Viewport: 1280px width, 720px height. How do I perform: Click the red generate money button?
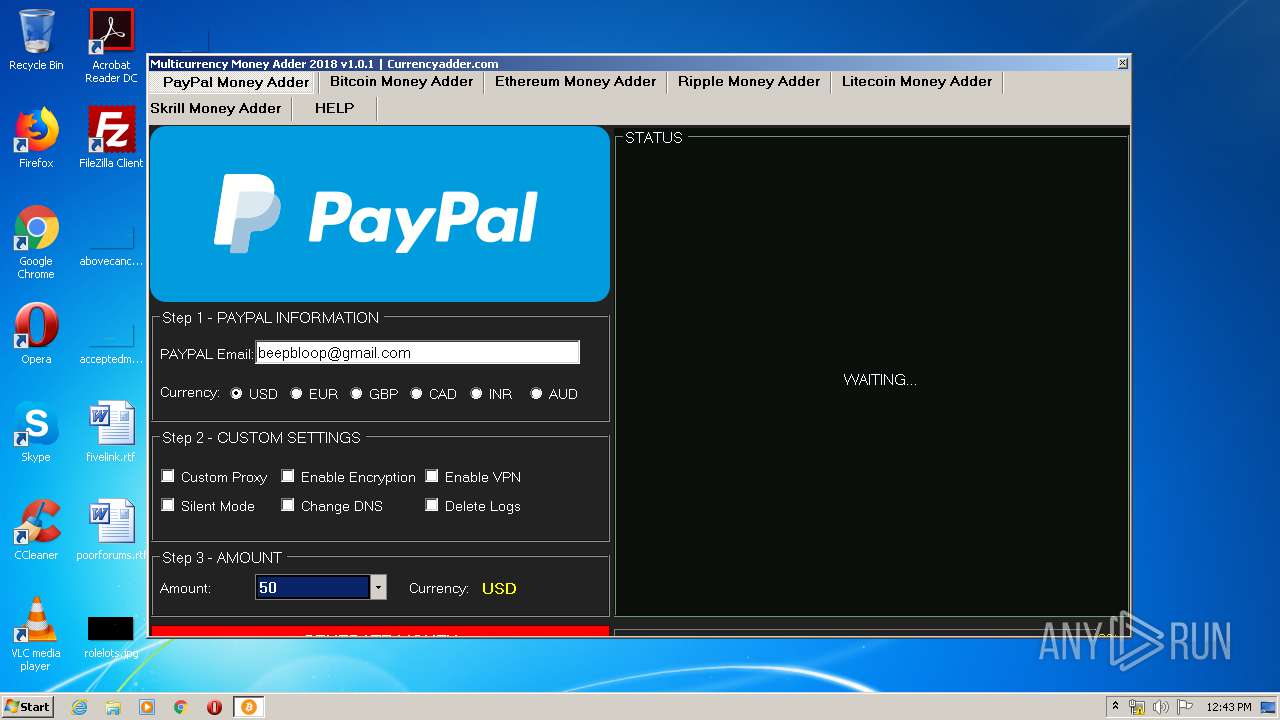[x=380, y=632]
